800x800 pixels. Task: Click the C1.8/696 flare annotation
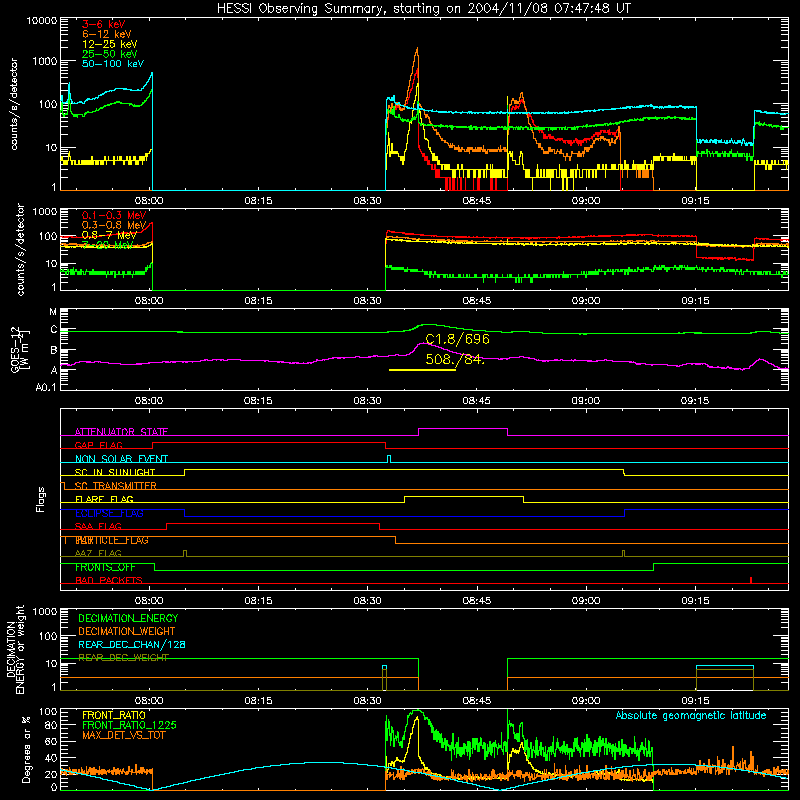(457, 339)
